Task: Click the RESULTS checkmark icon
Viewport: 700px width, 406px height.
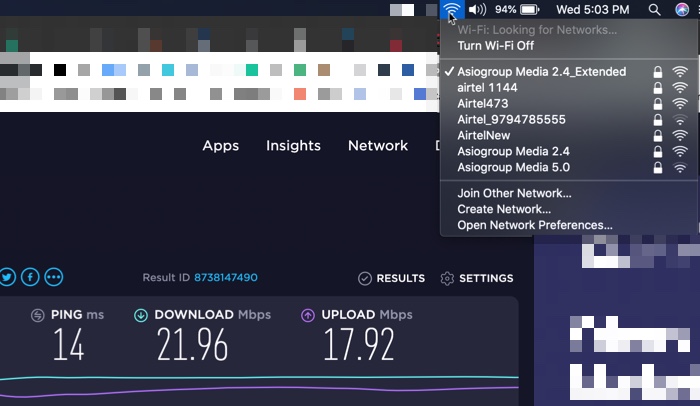Action: 365,278
